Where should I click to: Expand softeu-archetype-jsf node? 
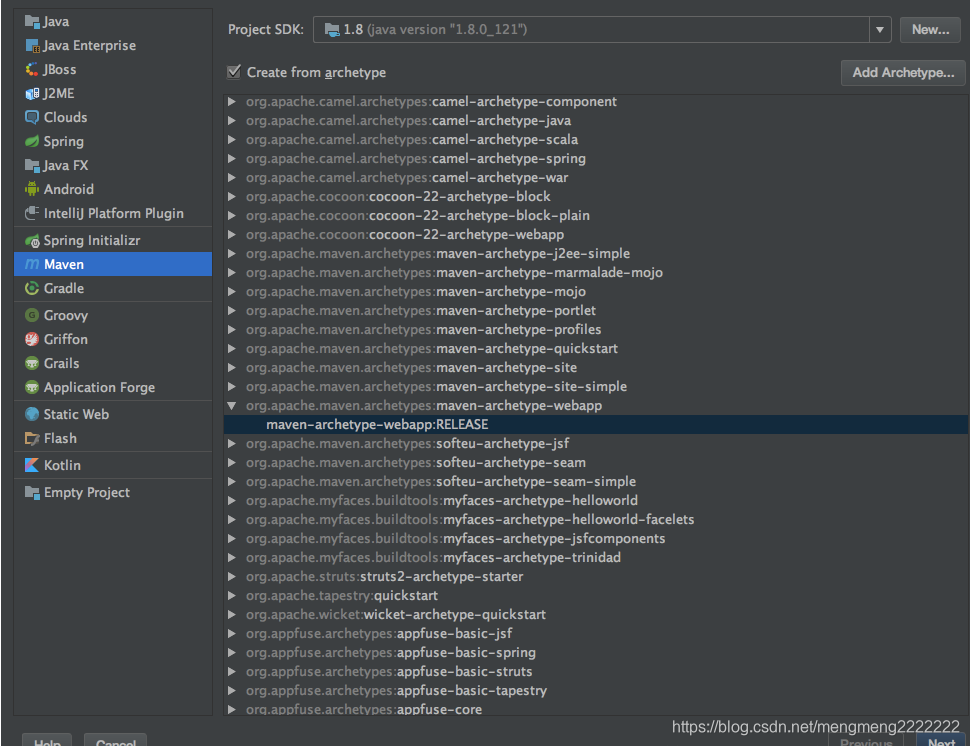tap(231, 444)
